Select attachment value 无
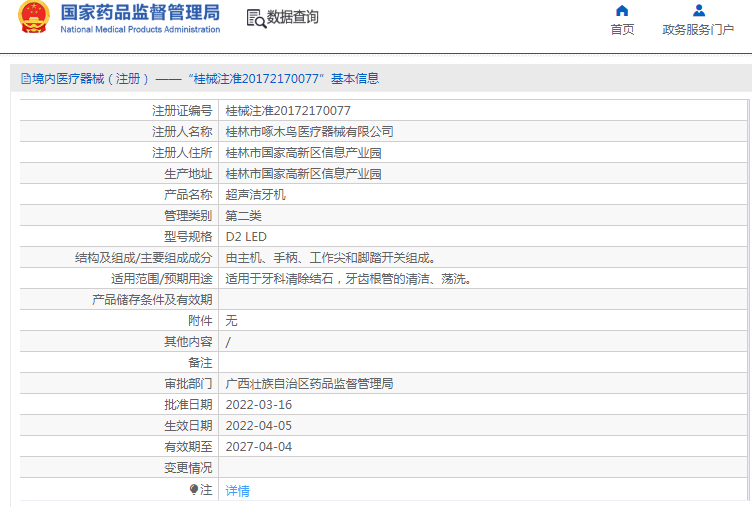Screen dimensions: 752x507 231,321
